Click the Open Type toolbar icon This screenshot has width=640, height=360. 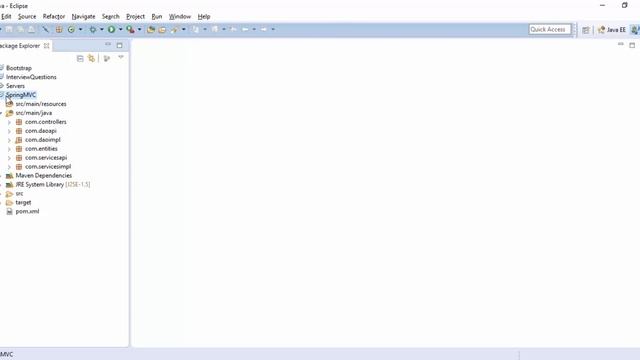[x=151, y=29]
